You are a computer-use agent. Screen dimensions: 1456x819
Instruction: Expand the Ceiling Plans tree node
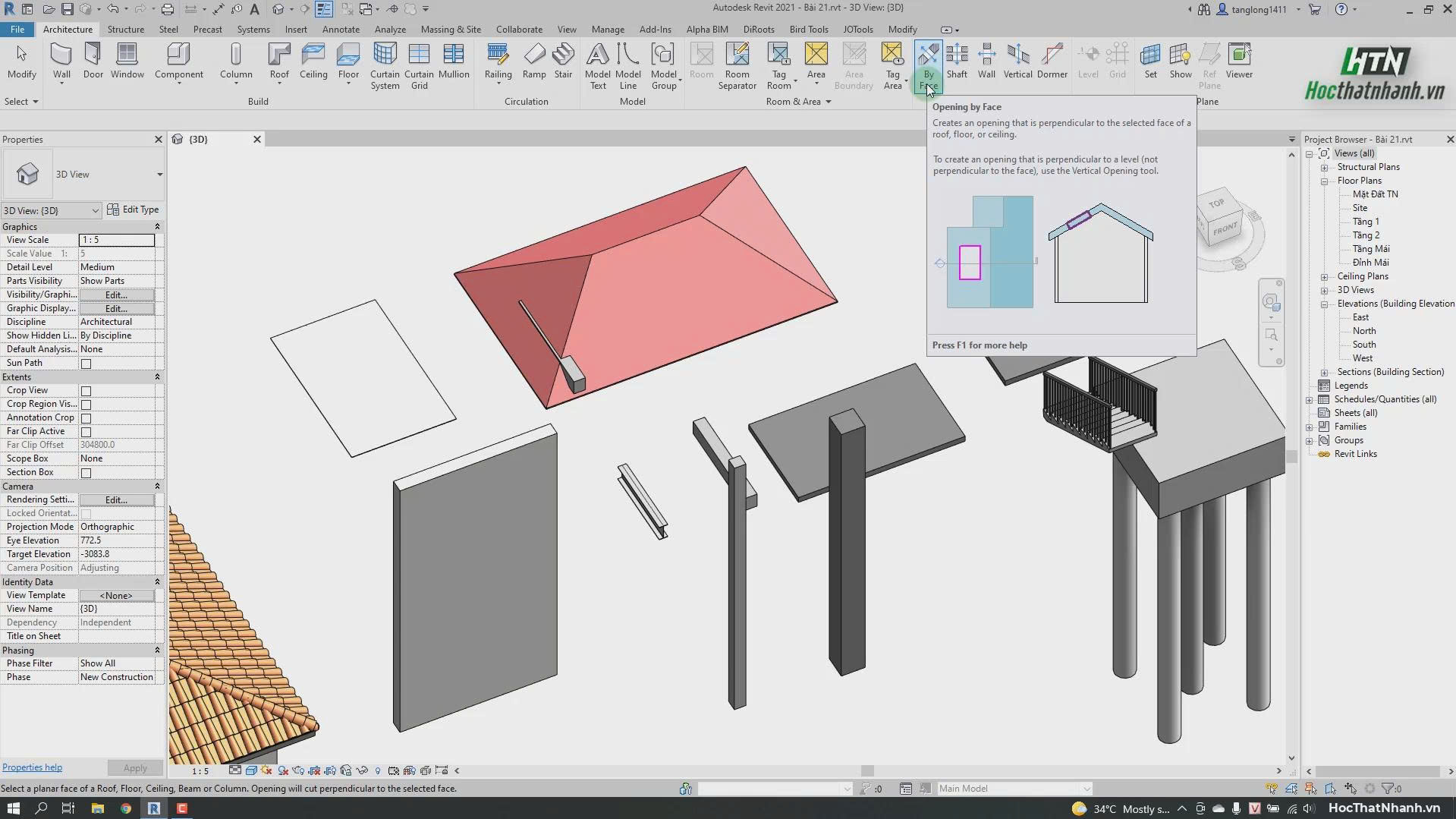(x=1324, y=277)
